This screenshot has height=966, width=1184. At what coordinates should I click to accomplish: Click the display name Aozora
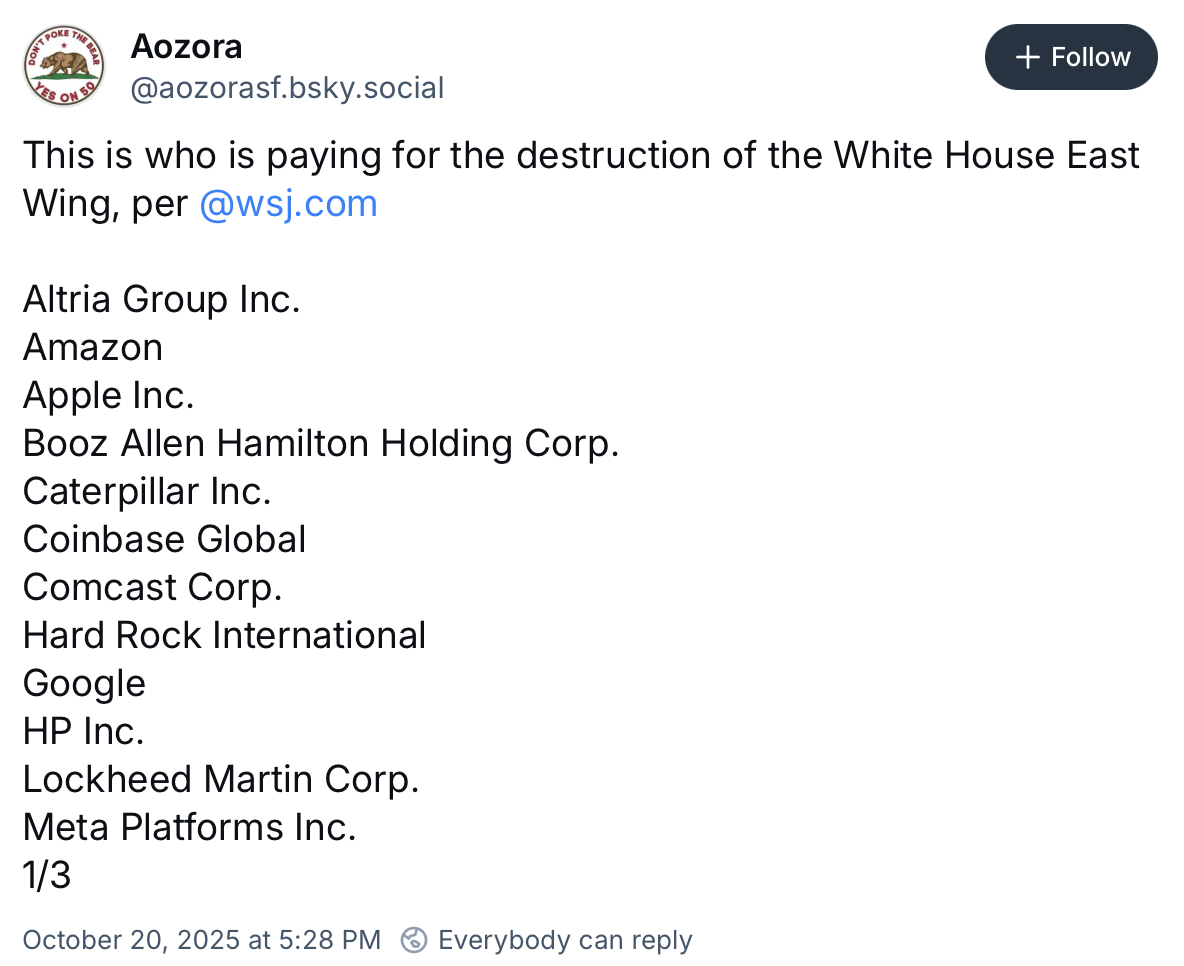tap(186, 46)
